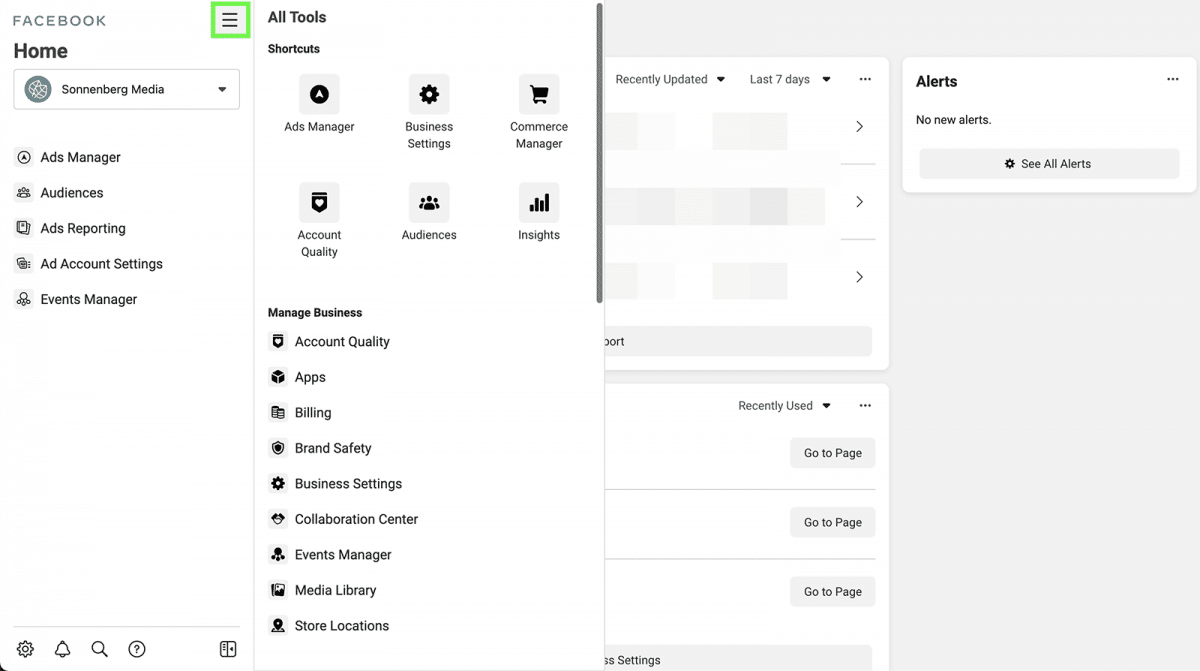
Task: Click the Media Library image icon
Action: (278, 590)
